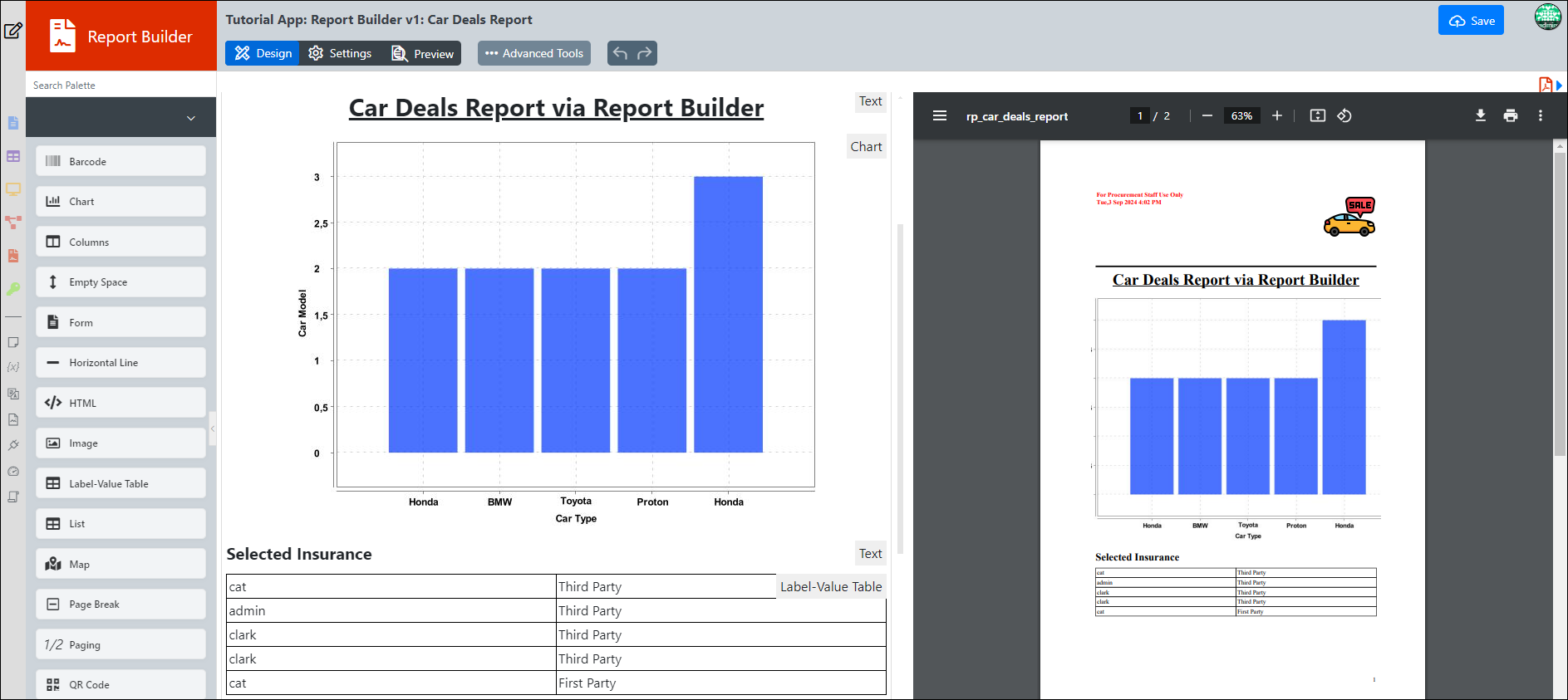Click the report title heading on canvas
Image resolution: width=1568 pixels, height=700 pixels.
(x=556, y=108)
